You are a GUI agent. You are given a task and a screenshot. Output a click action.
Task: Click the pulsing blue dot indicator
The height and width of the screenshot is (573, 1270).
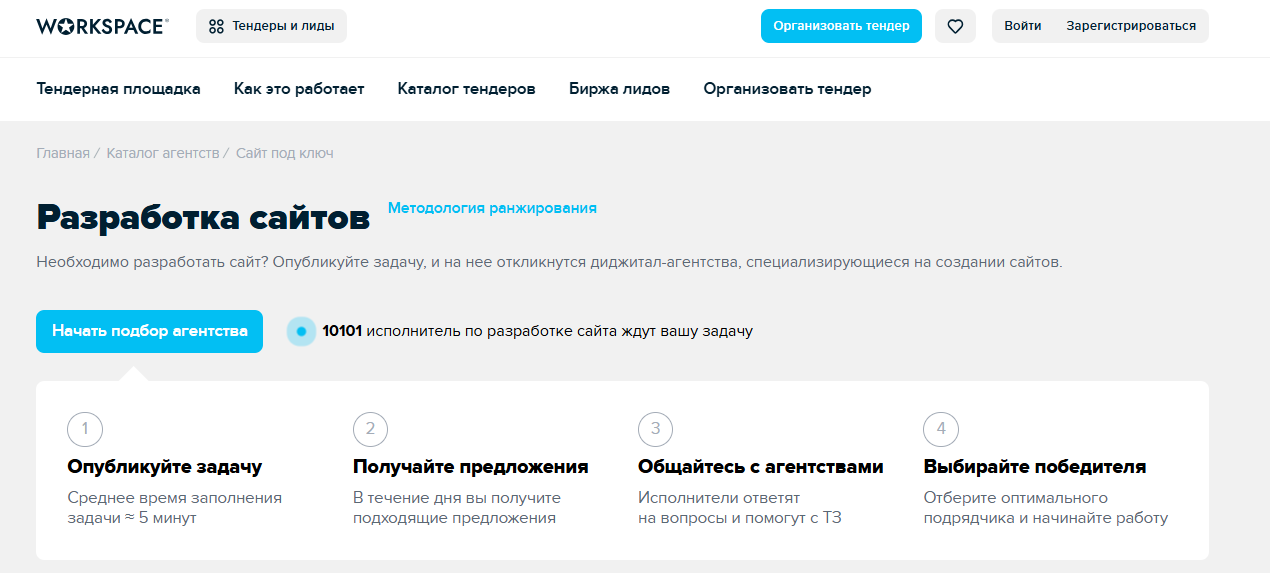click(x=301, y=331)
